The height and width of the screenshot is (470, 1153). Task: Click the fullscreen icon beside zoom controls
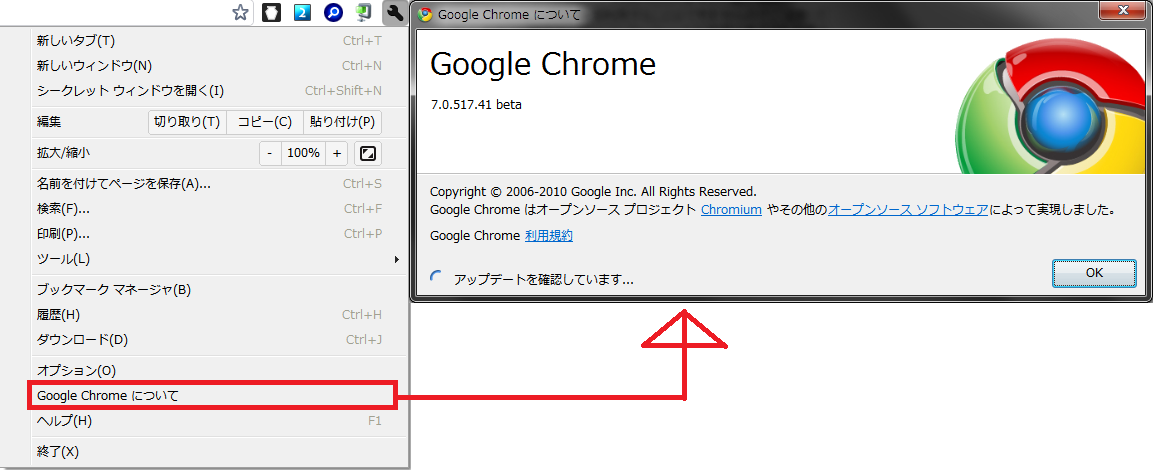click(x=368, y=153)
